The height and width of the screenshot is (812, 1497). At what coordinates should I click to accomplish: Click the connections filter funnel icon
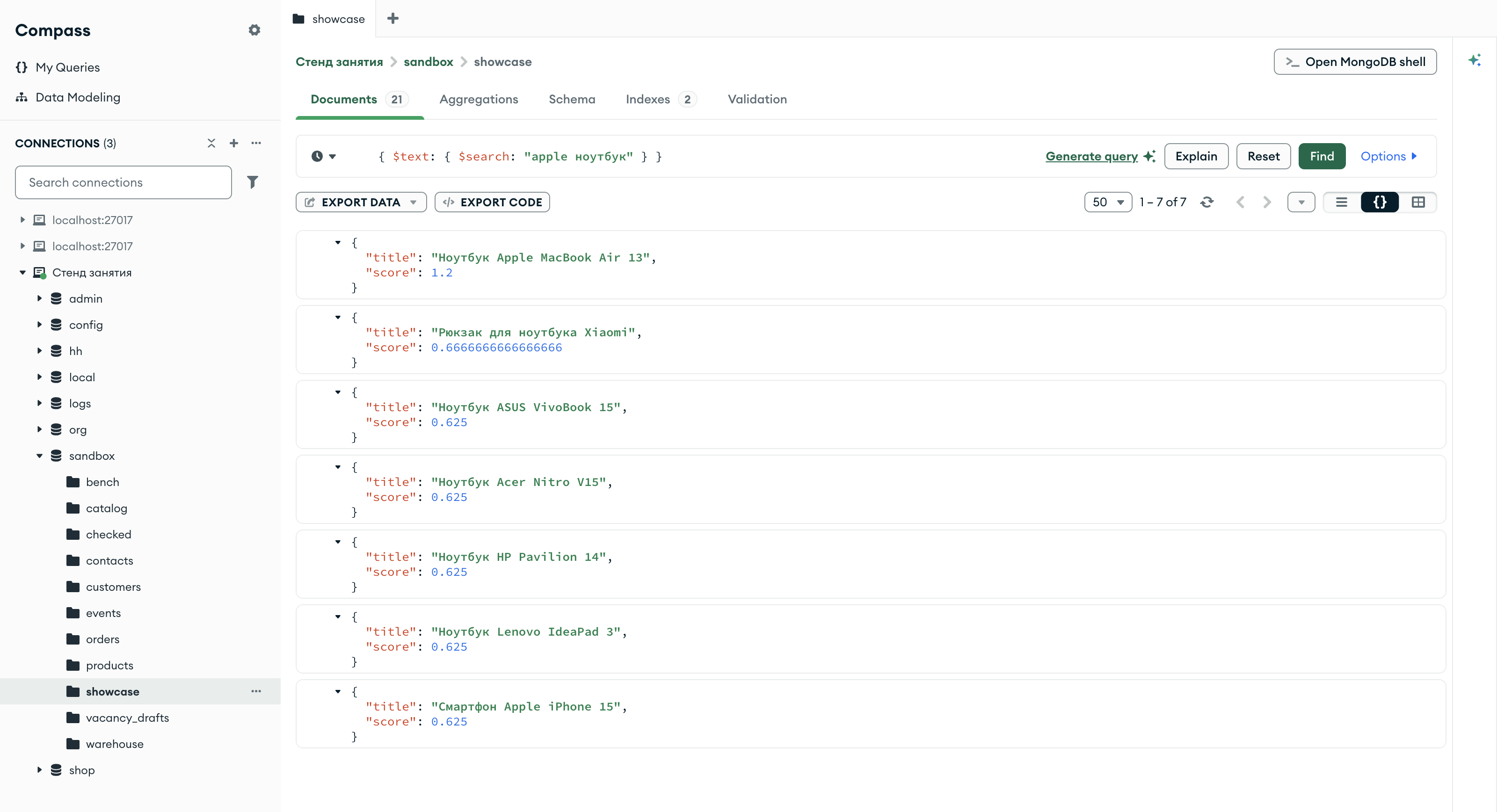[252, 182]
